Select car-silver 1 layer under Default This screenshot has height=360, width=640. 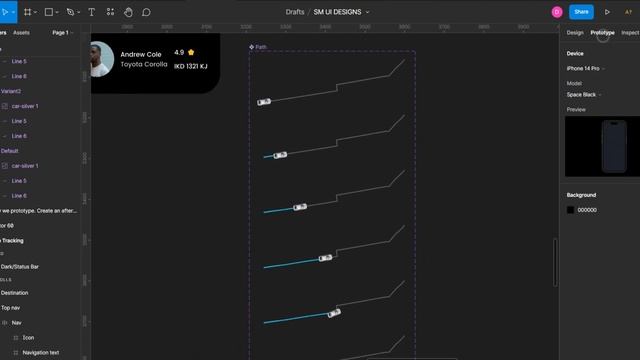tap(25, 166)
